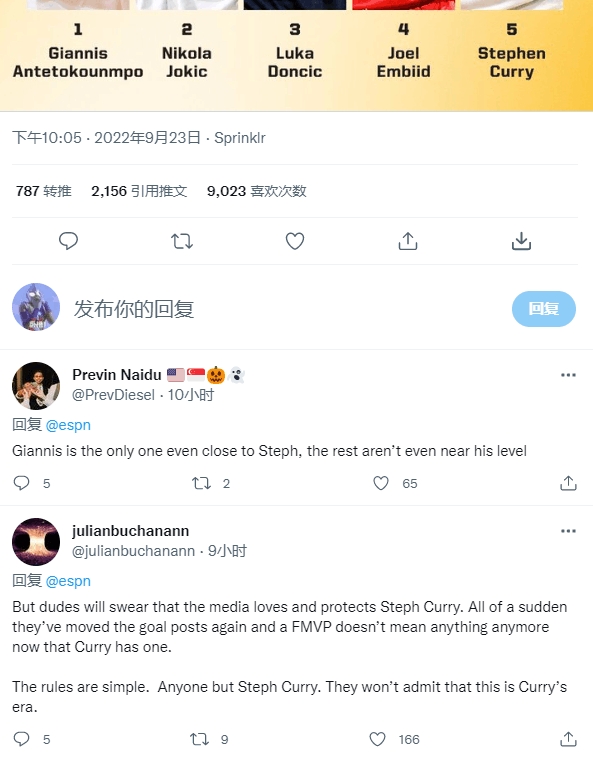
Task: Click the retweet icon under the main tweet
Action: click(x=182, y=241)
